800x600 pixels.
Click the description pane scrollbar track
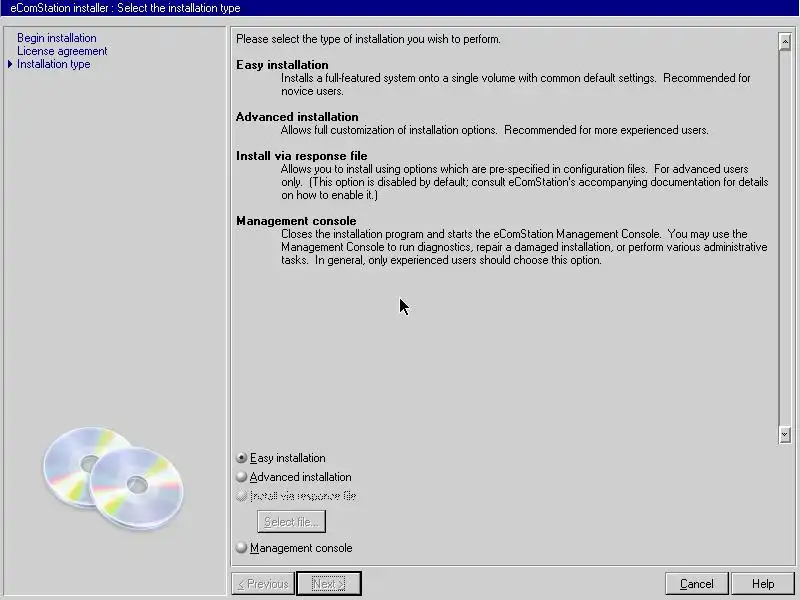pos(785,238)
